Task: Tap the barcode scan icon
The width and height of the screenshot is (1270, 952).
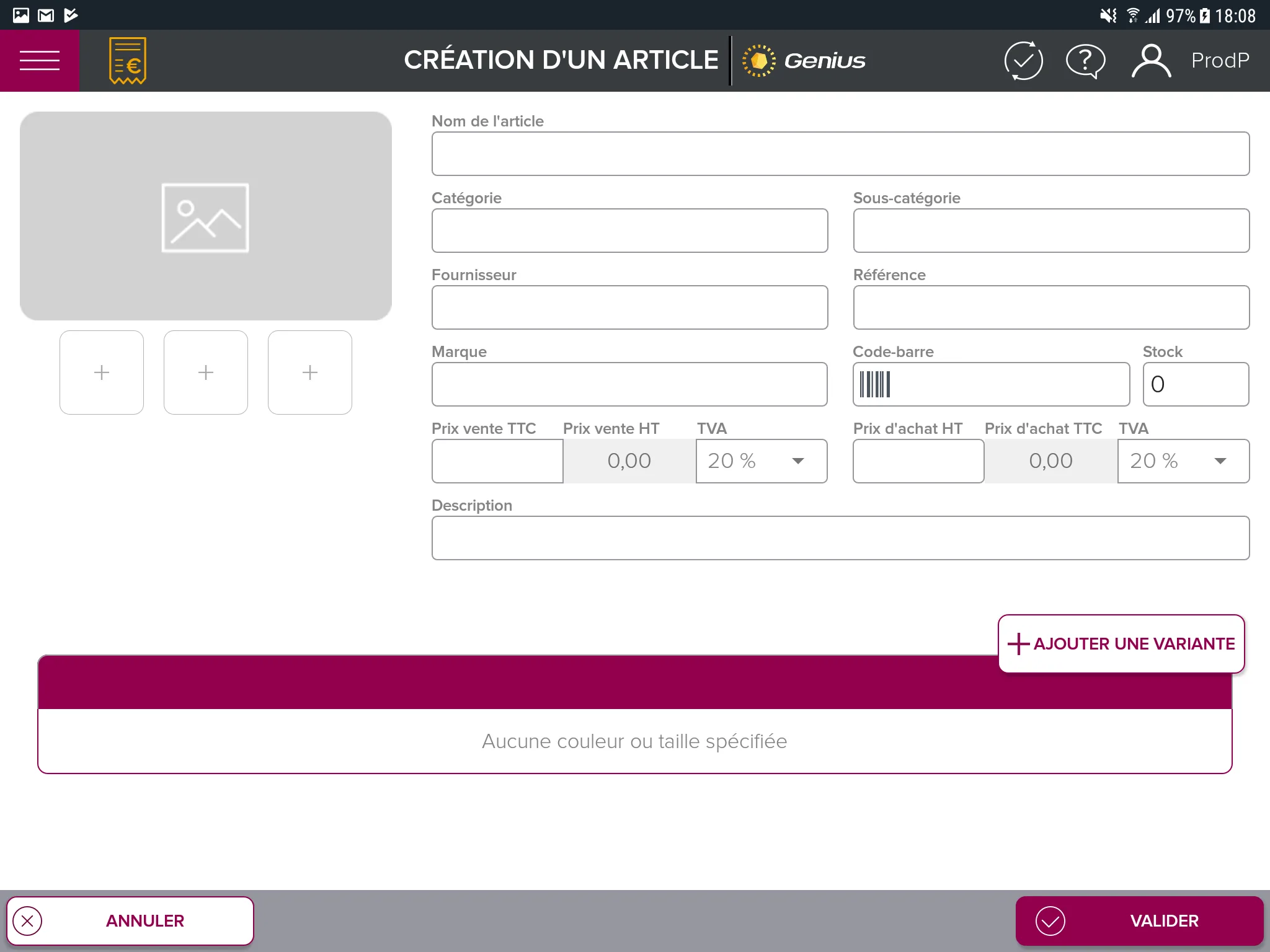Action: 875,384
